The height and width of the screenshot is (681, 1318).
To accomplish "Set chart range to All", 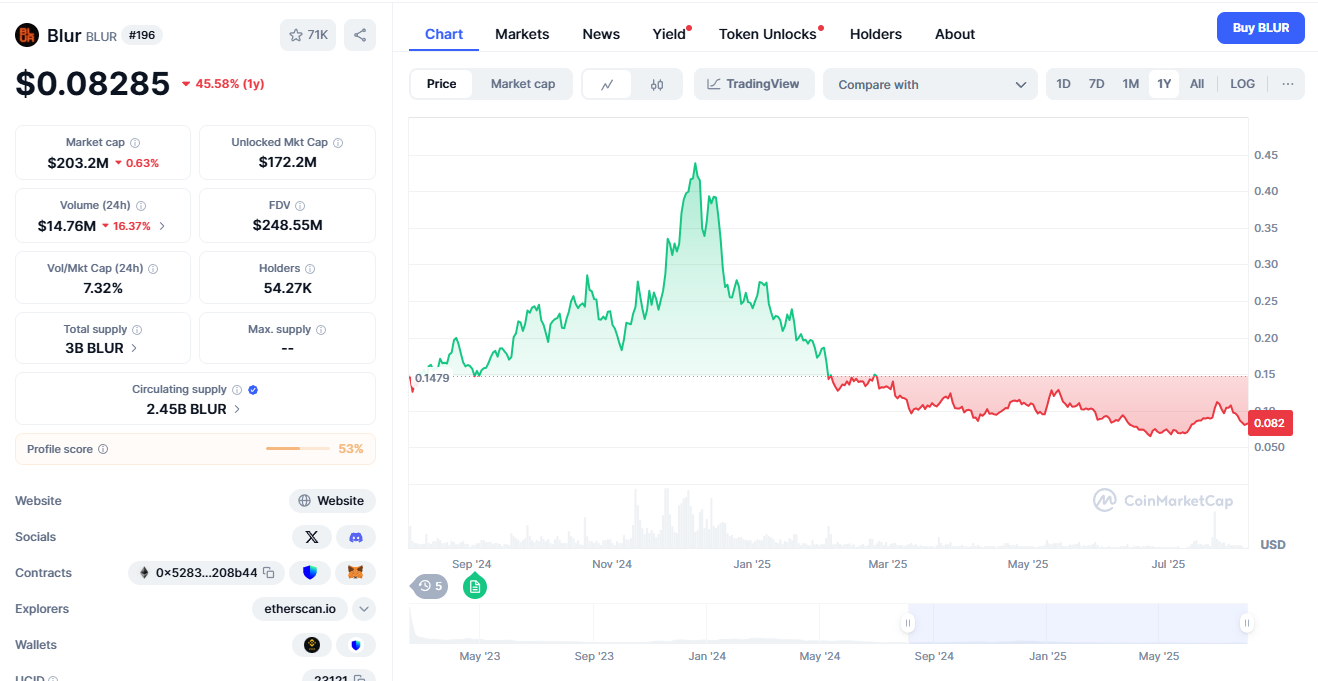I will 1197,84.
